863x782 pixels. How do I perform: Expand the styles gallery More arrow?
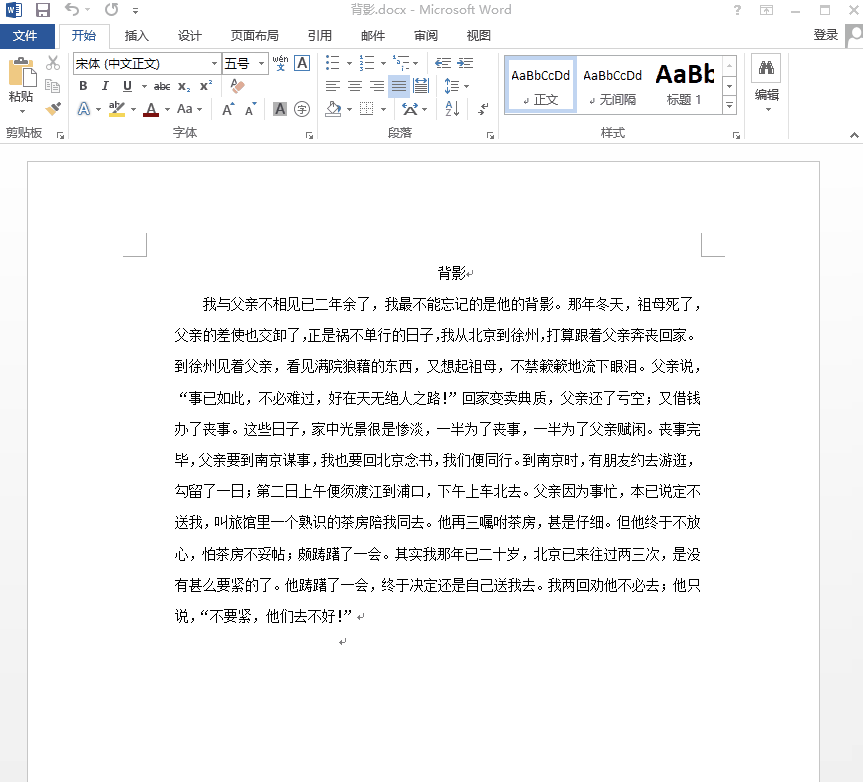pyautogui.click(x=729, y=105)
